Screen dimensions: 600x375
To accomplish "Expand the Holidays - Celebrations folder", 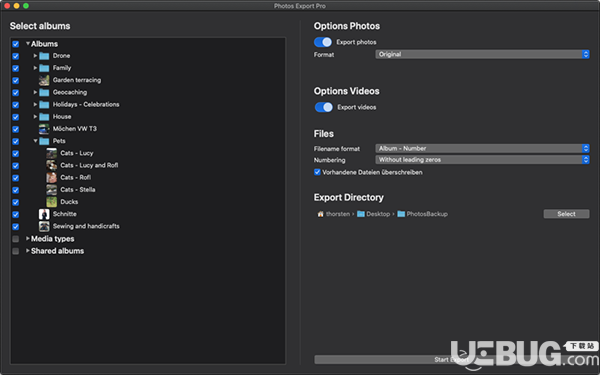I will tap(35, 104).
